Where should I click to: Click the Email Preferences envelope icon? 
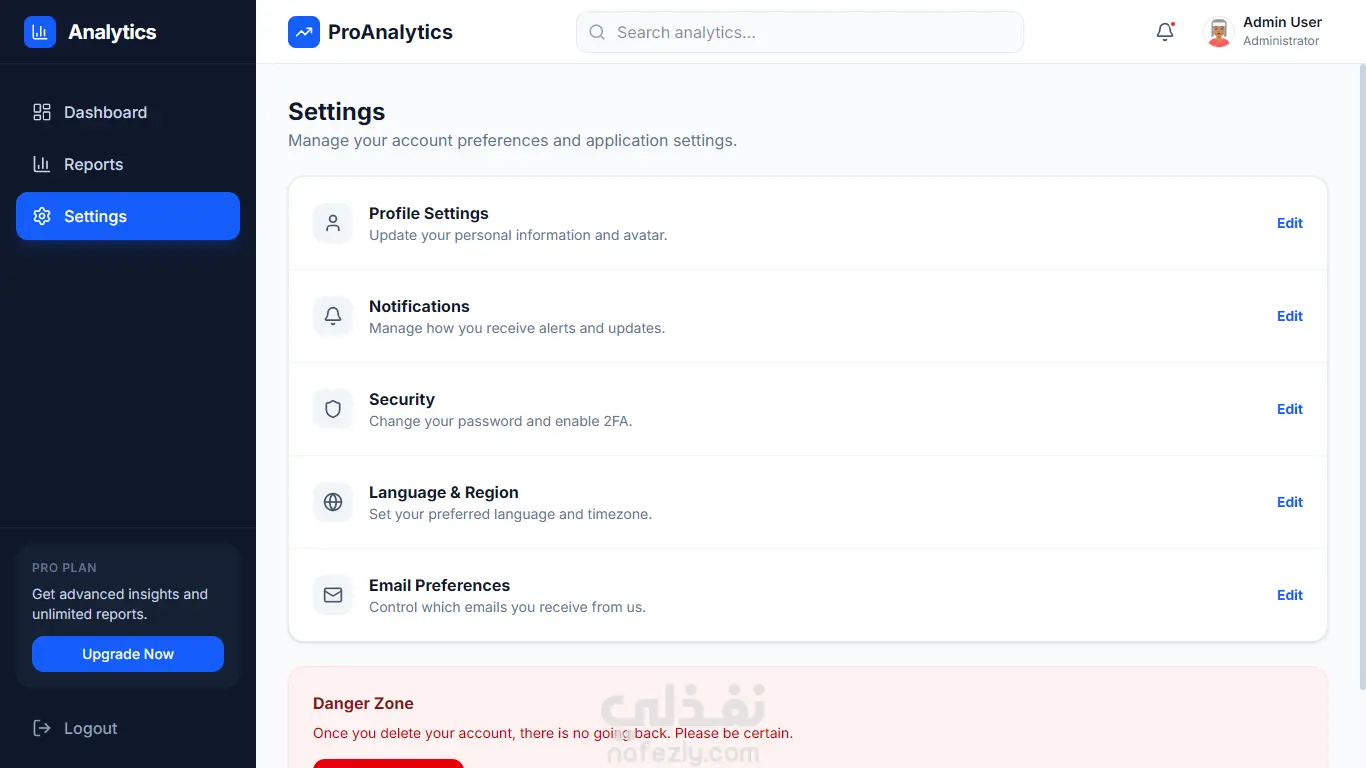coord(333,595)
